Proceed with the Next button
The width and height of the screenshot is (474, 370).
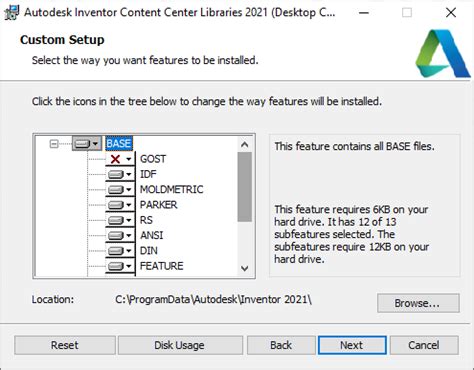click(352, 345)
